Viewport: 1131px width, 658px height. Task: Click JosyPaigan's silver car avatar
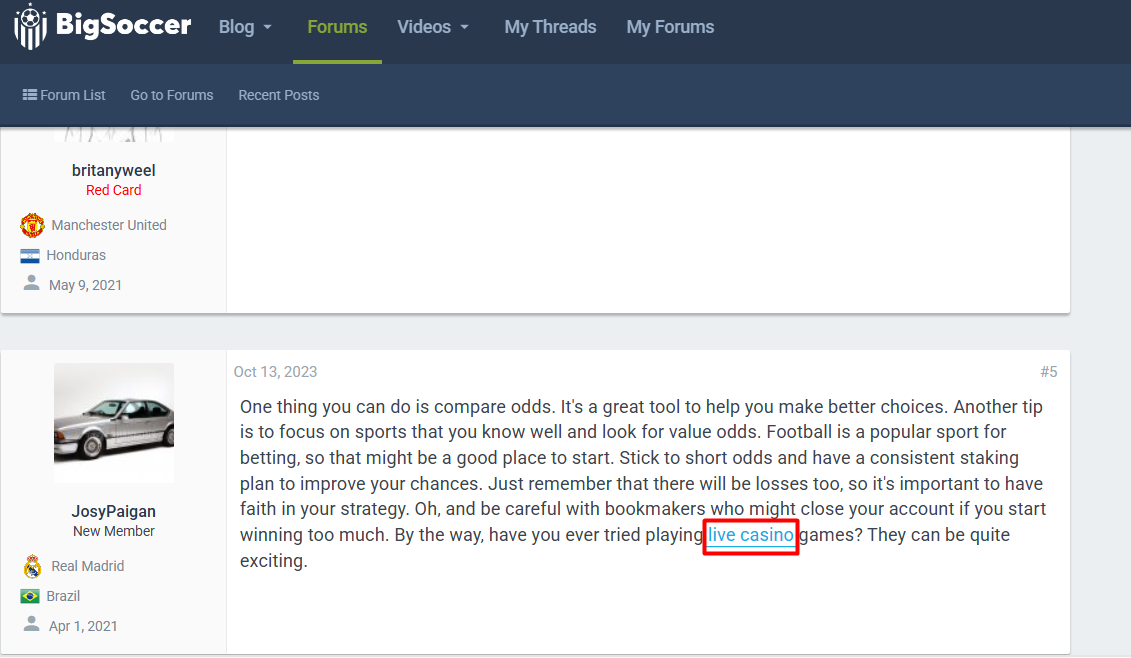[114, 423]
